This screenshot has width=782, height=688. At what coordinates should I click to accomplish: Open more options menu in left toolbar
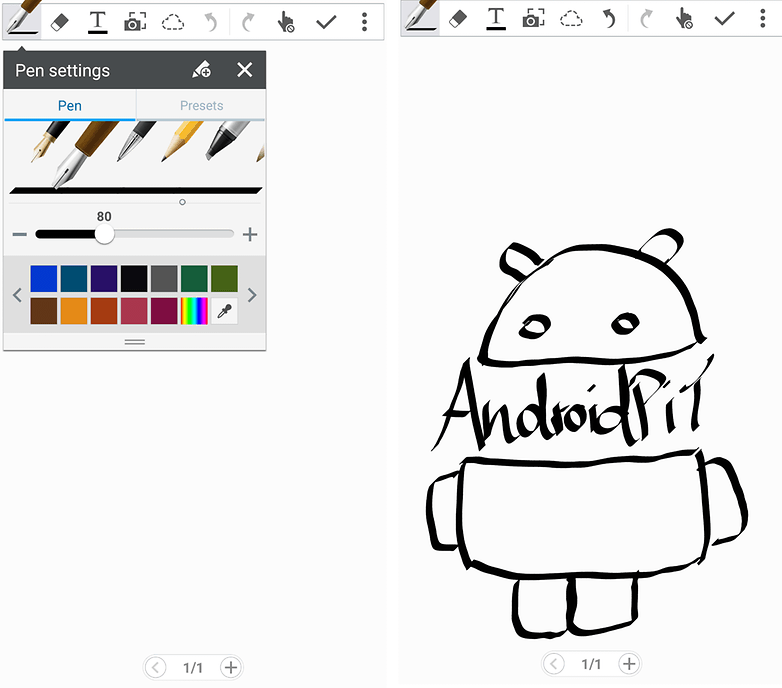click(x=365, y=22)
